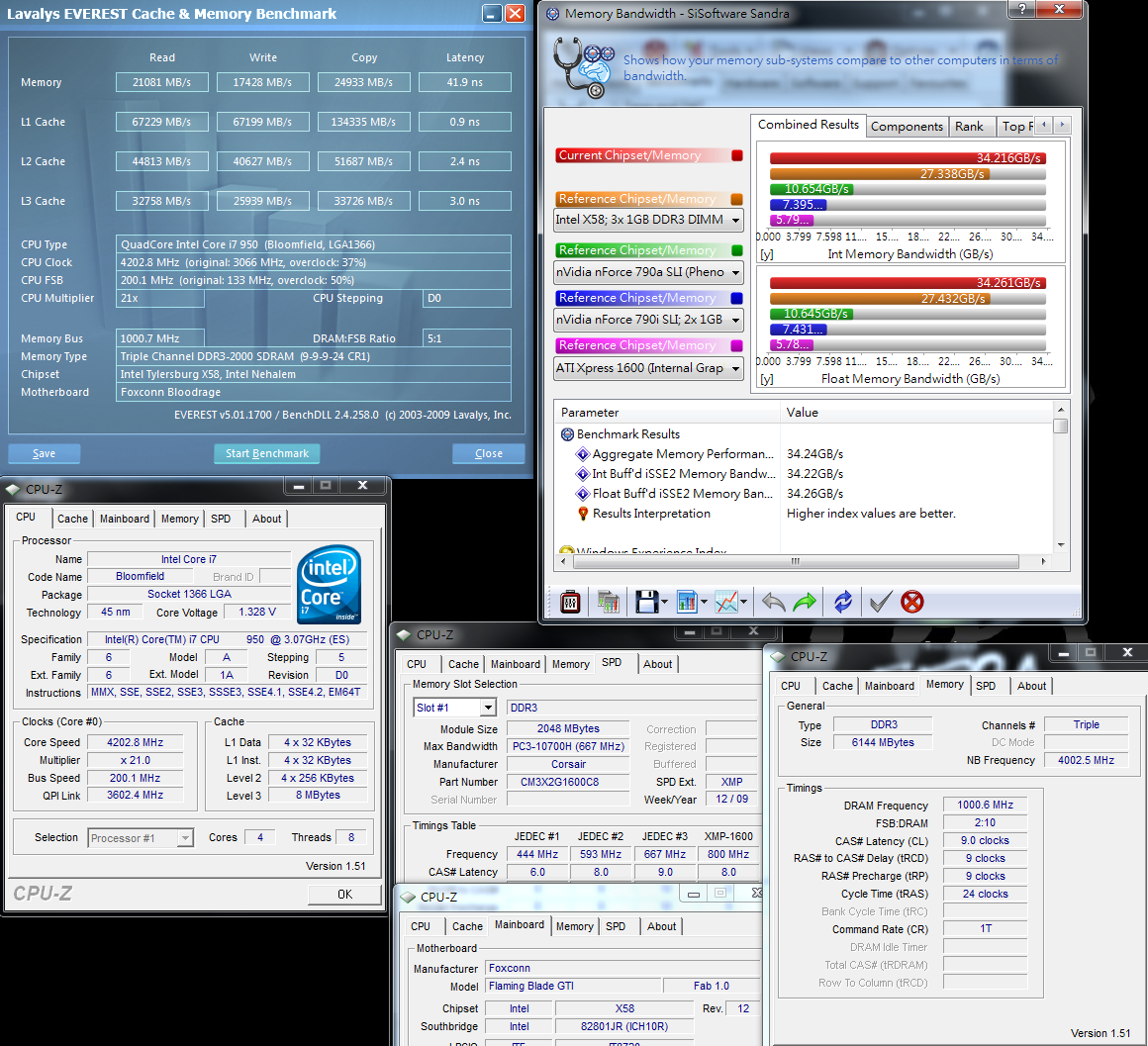Click the right tab scroll arrow in Sandra
The image size is (1148, 1046).
(1062, 125)
